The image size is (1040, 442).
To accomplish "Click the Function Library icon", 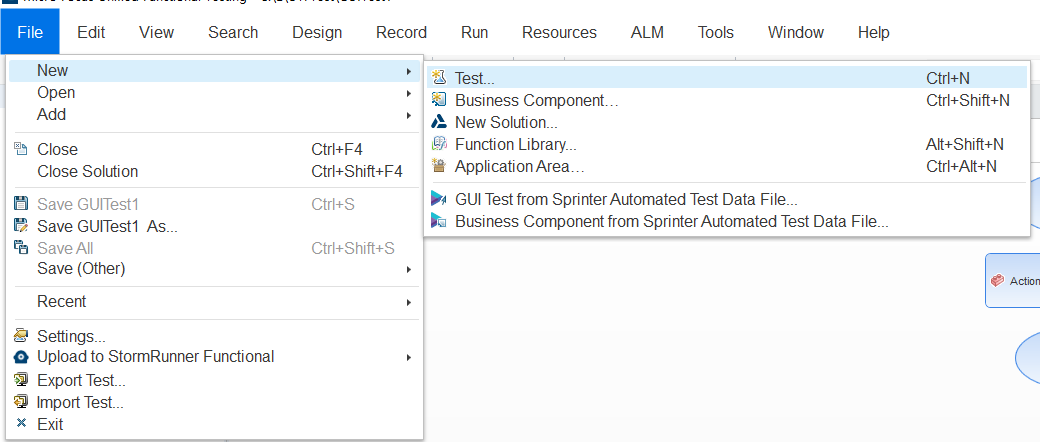I will pyautogui.click(x=438, y=144).
